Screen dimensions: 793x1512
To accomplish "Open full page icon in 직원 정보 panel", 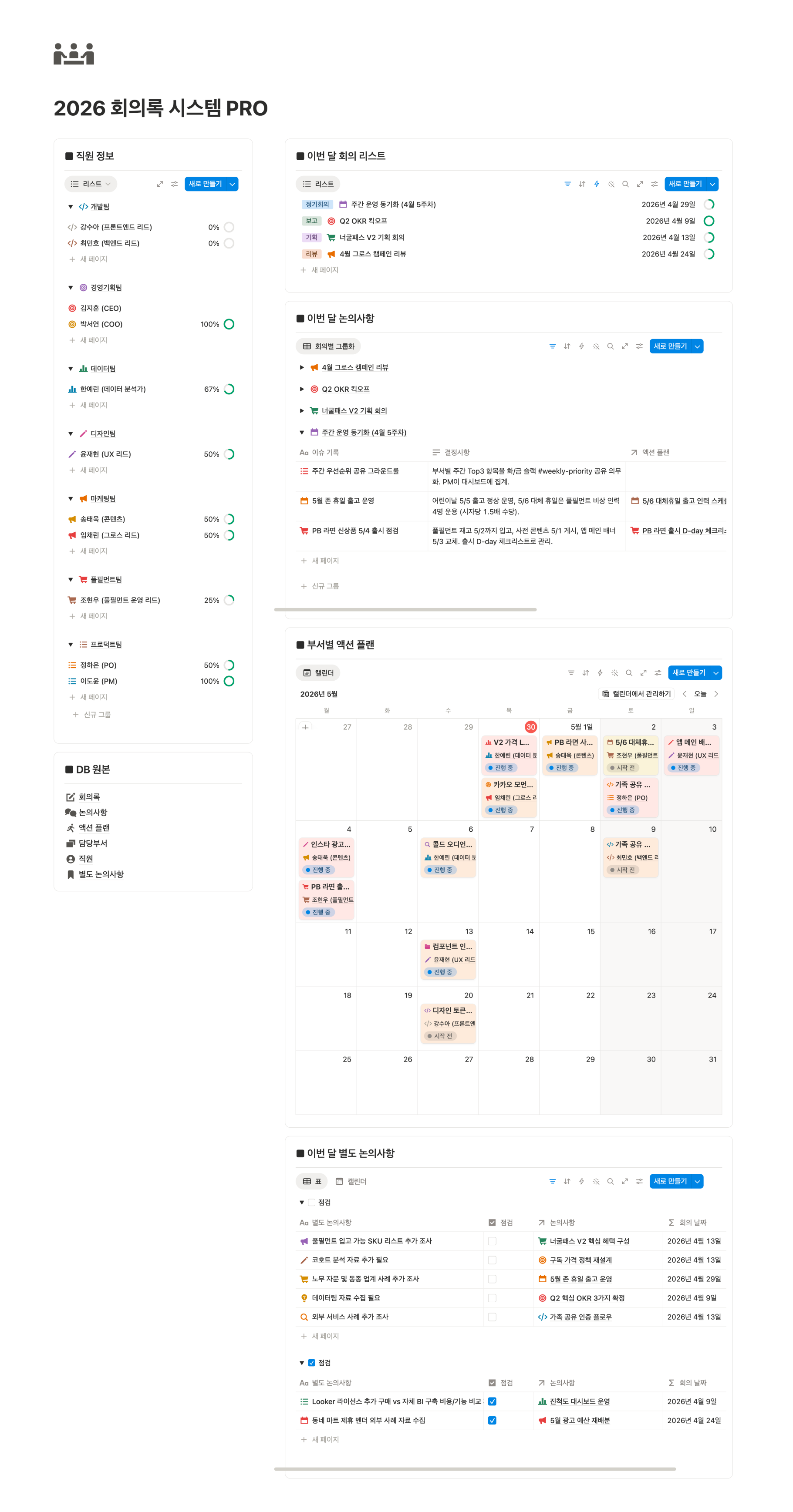I will pos(160,184).
